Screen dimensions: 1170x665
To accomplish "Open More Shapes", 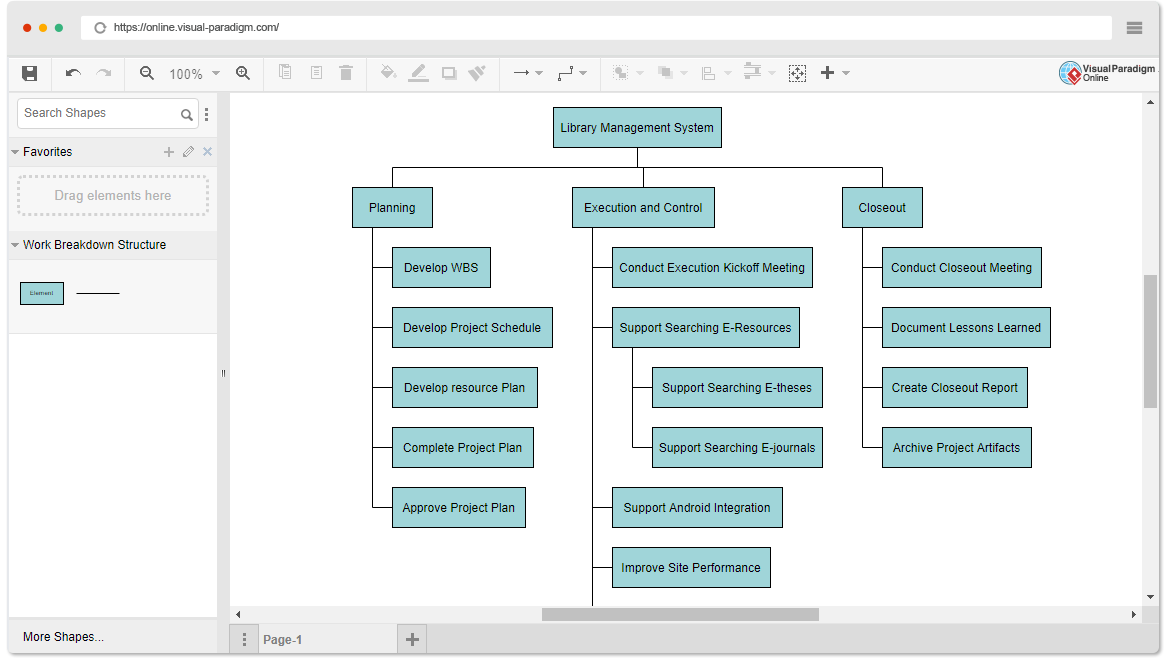I will pyautogui.click(x=63, y=637).
